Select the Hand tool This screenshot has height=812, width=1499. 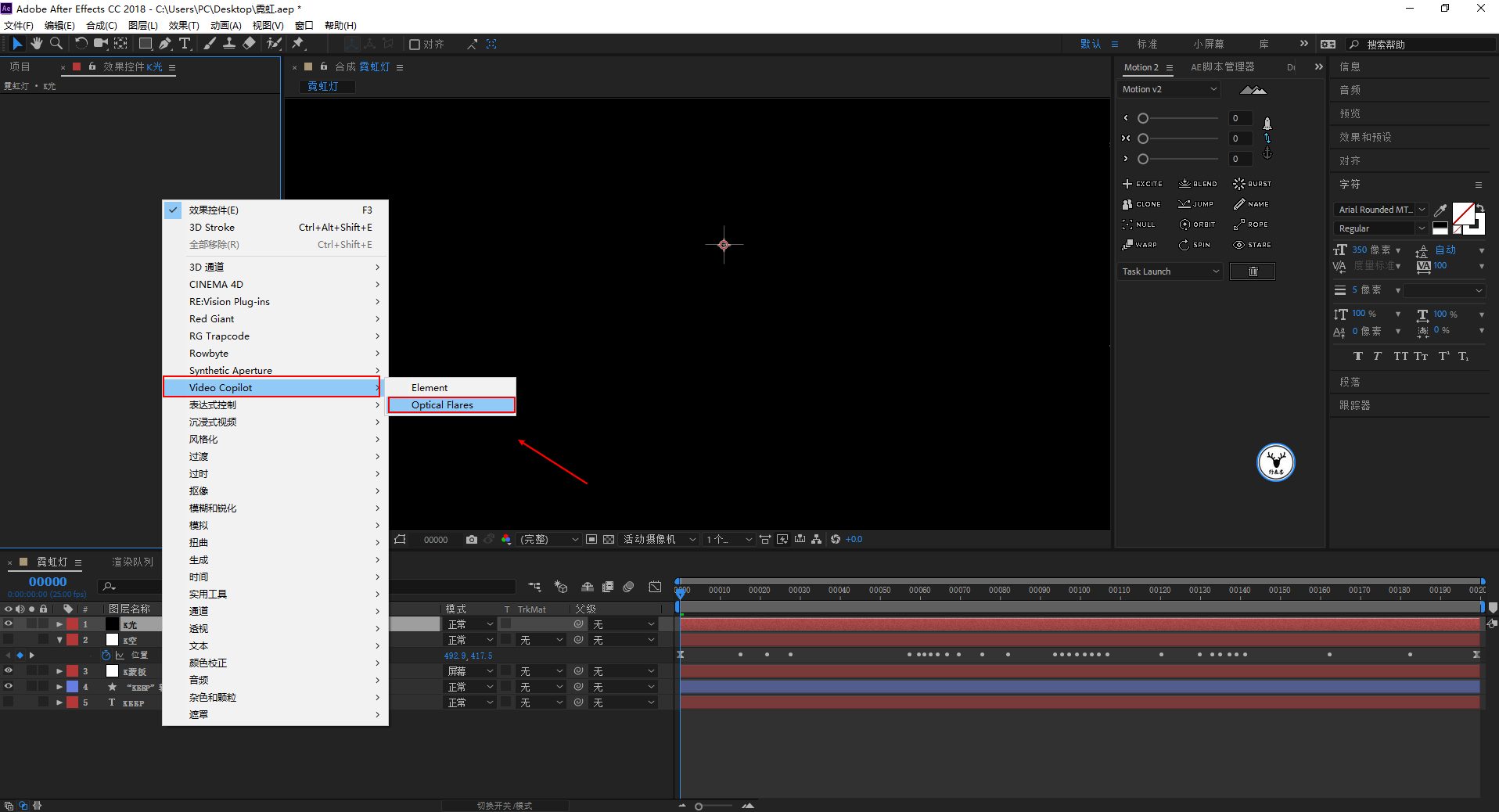click(x=37, y=44)
